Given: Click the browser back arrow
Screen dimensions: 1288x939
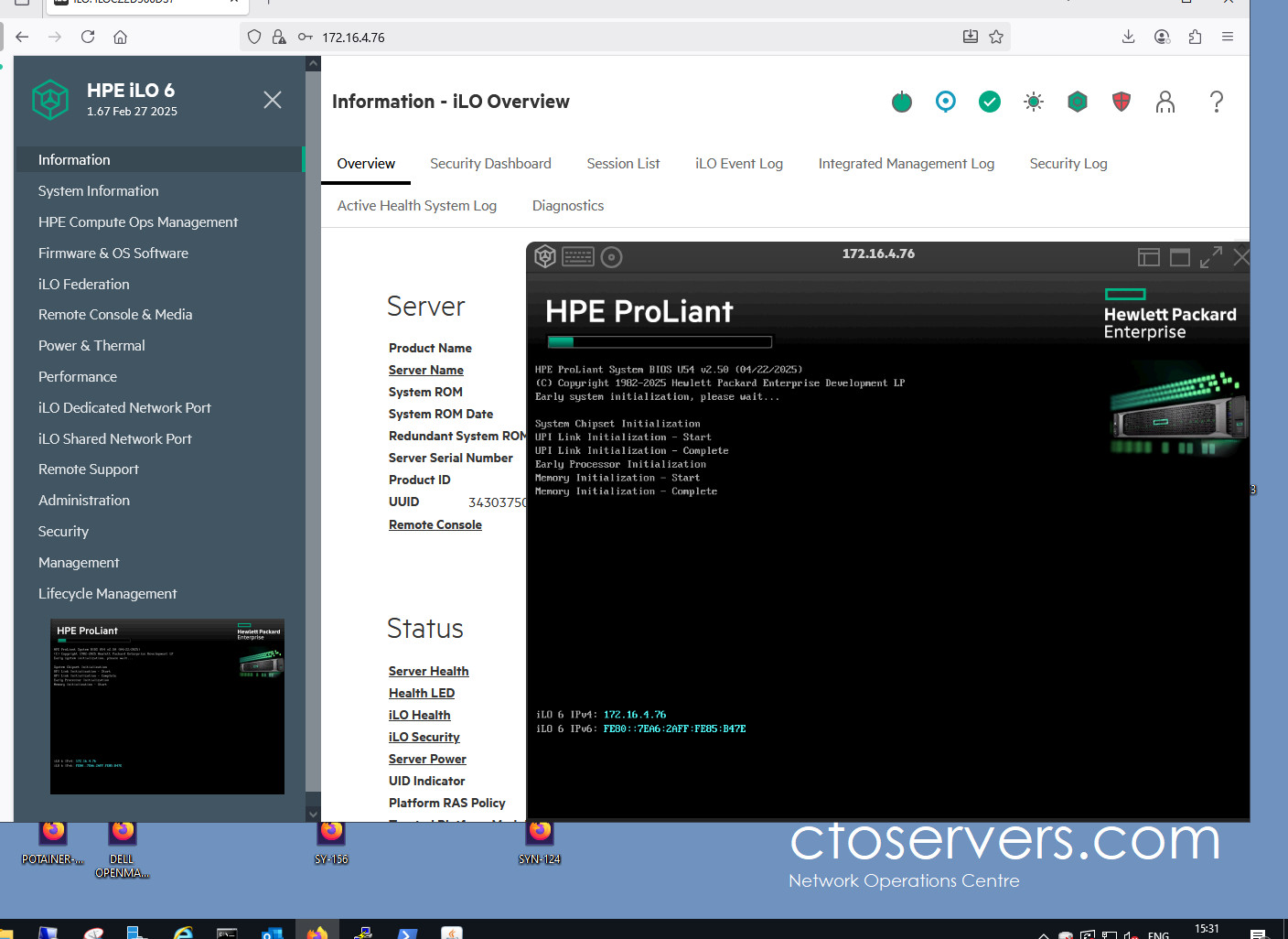Looking at the screenshot, I should tap(22, 37).
